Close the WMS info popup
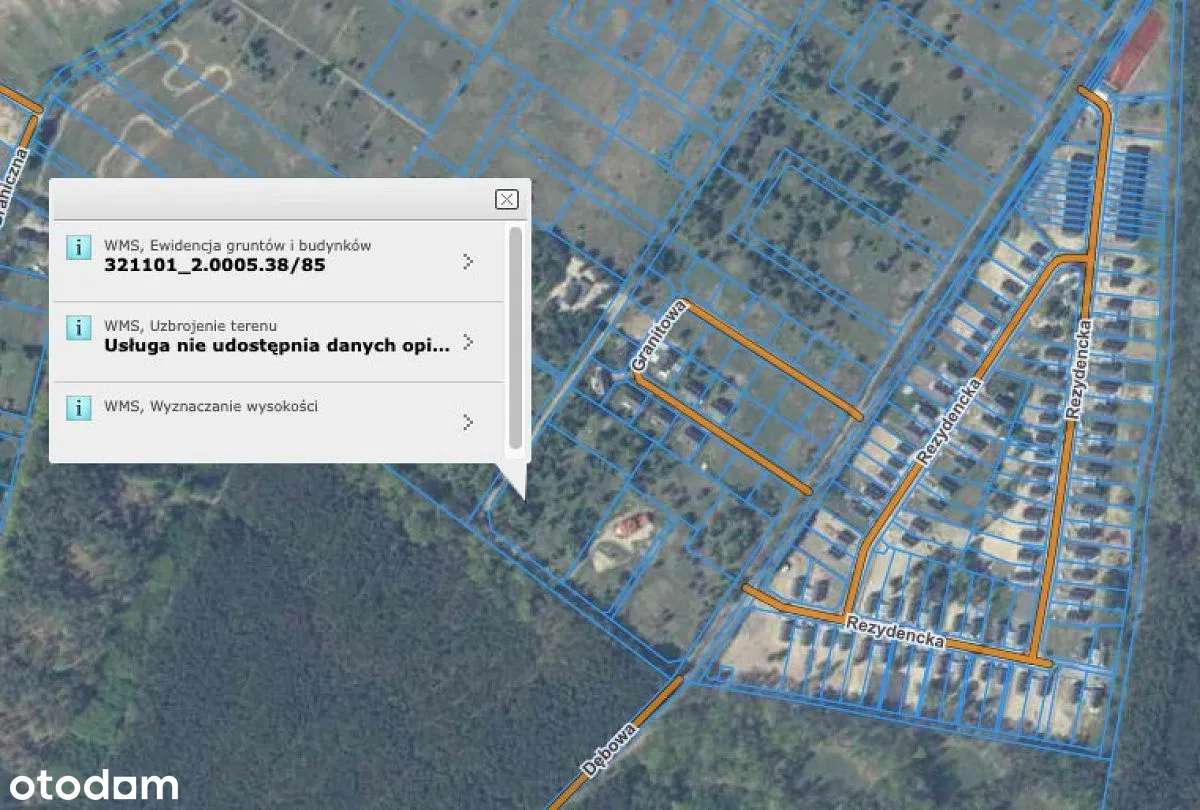 coord(507,199)
